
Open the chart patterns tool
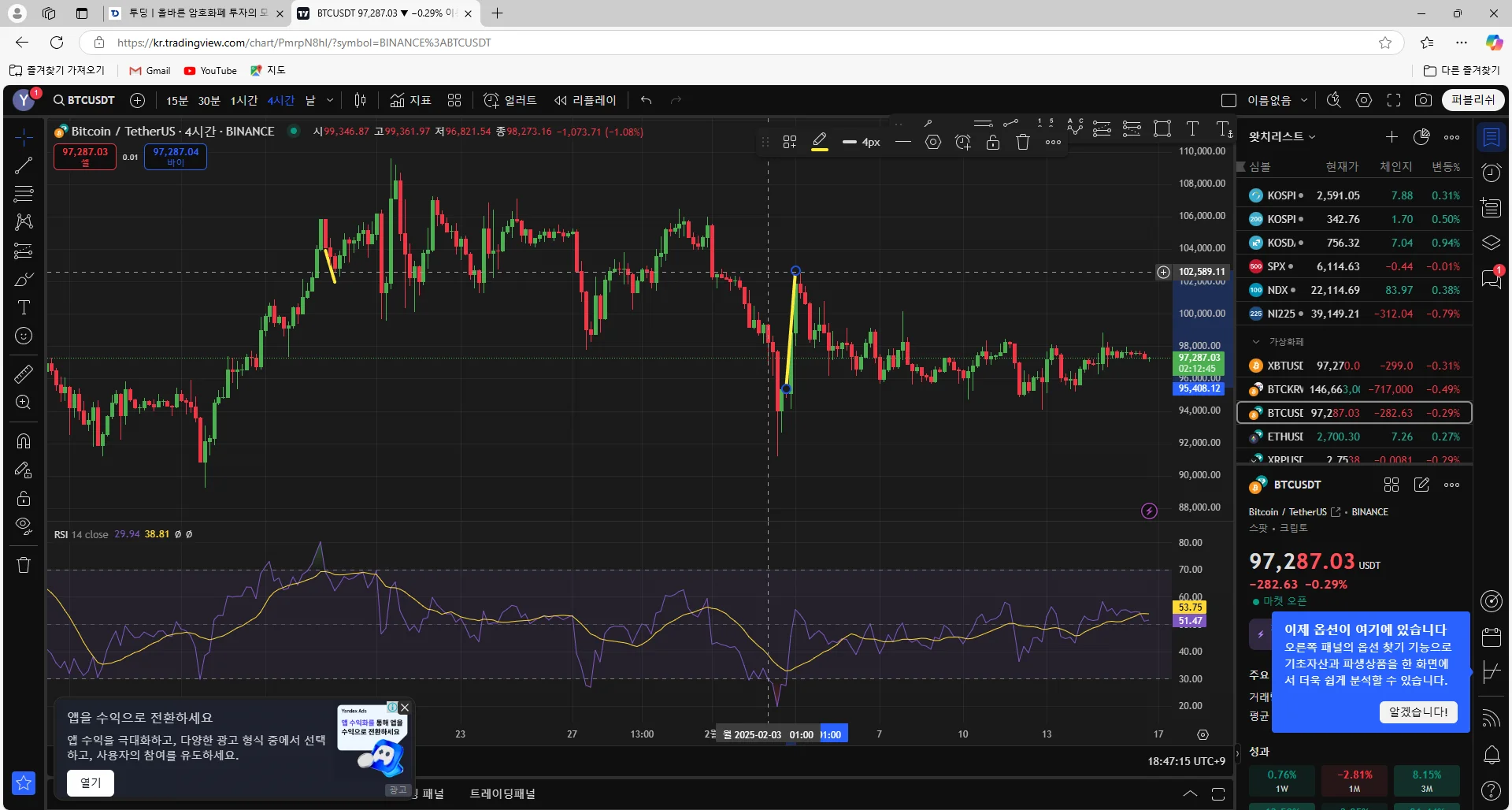tap(24, 222)
